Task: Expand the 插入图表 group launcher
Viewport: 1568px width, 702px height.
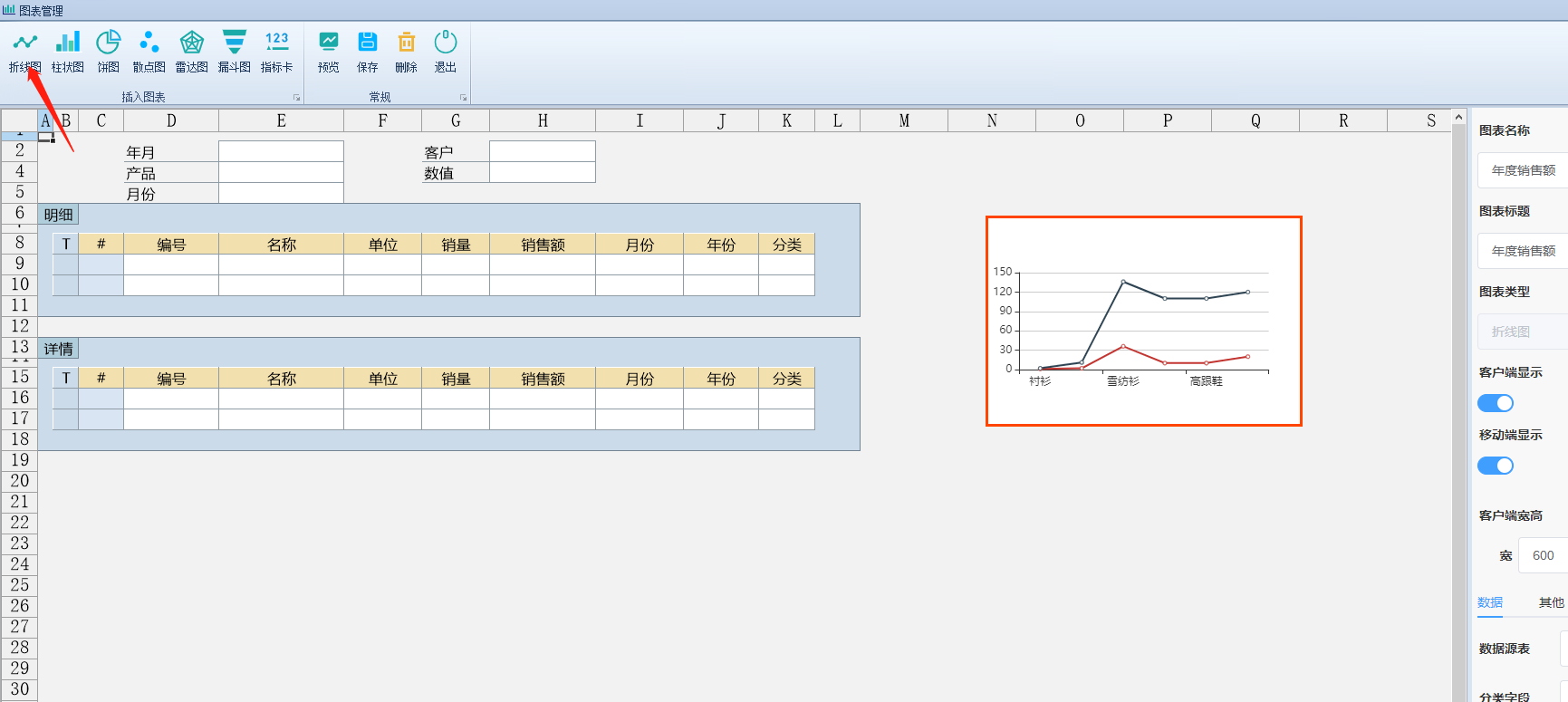Action: tap(296, 98)
